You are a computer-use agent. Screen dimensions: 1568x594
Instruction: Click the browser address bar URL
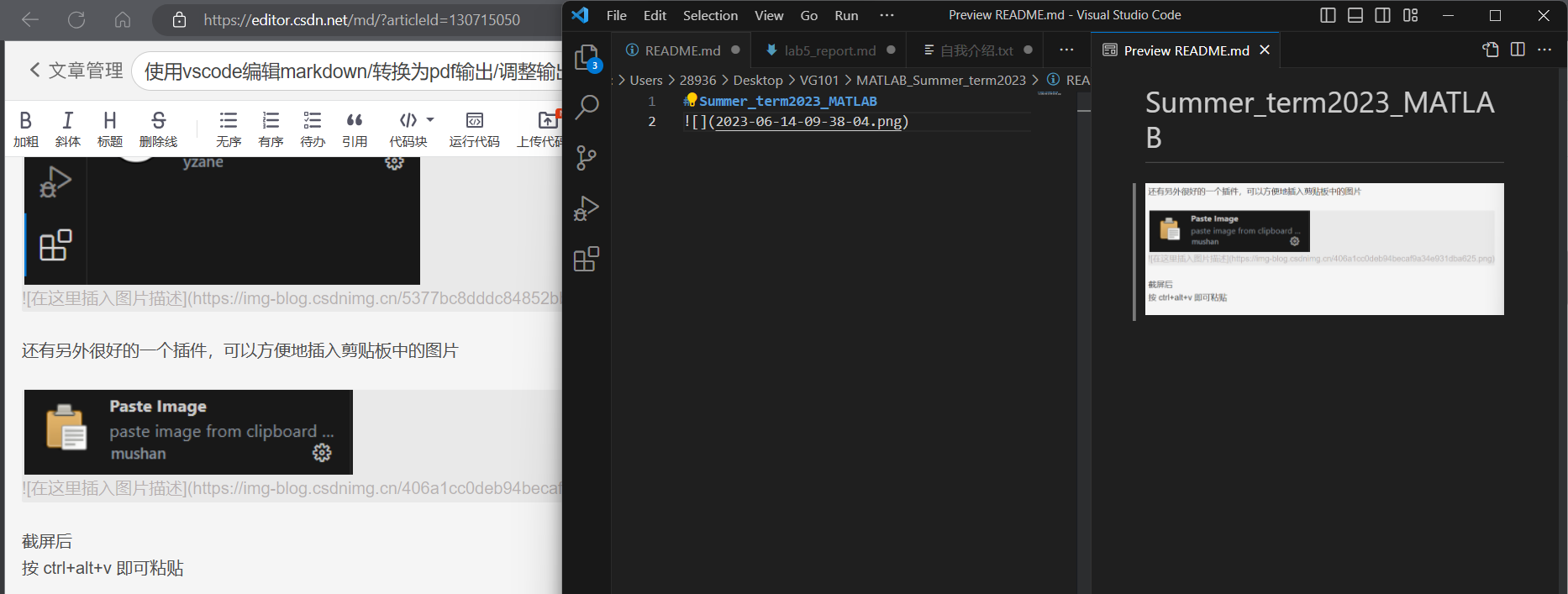click(x=361, y=19)
